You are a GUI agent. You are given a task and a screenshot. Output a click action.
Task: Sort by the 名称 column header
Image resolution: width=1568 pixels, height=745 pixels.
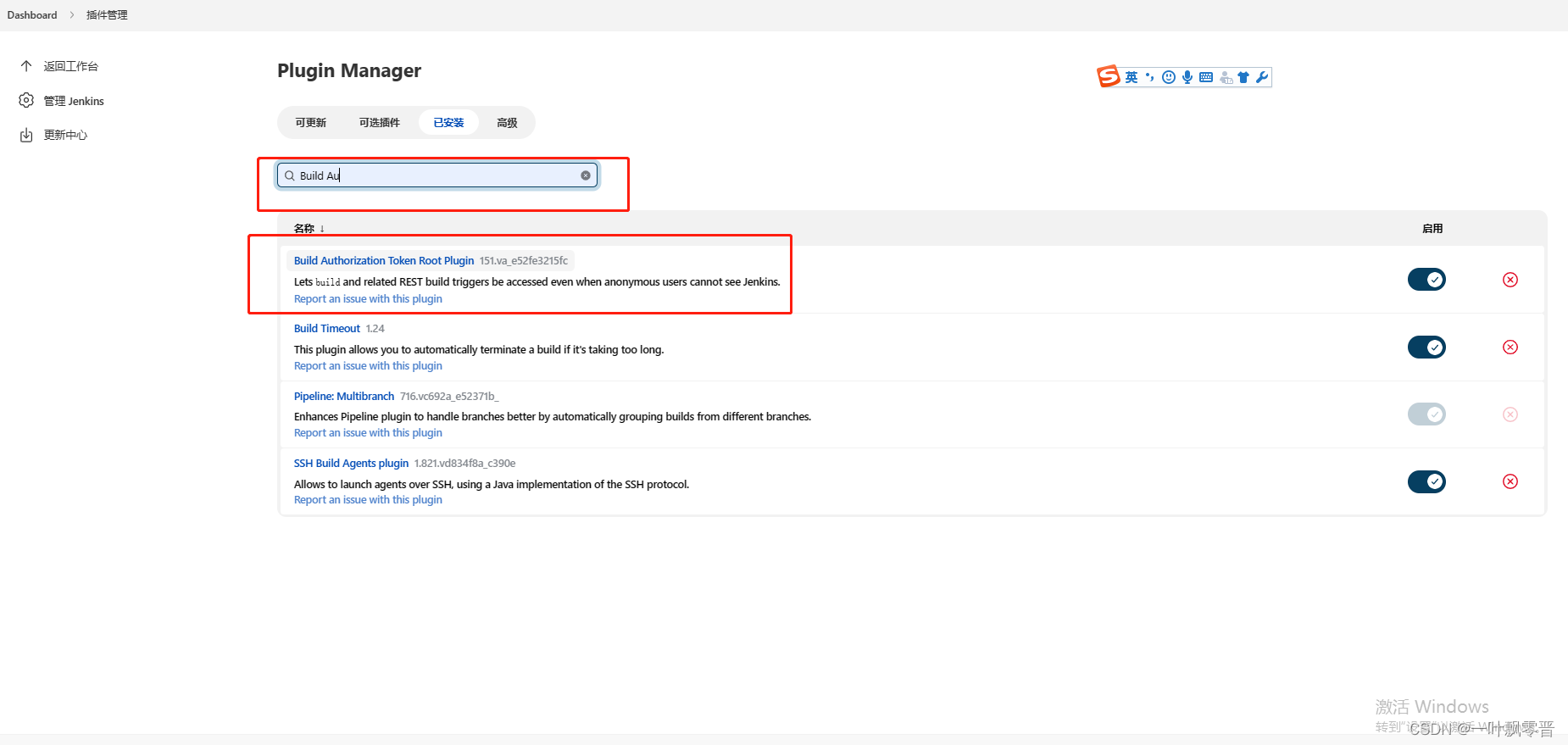coord(309,229)
